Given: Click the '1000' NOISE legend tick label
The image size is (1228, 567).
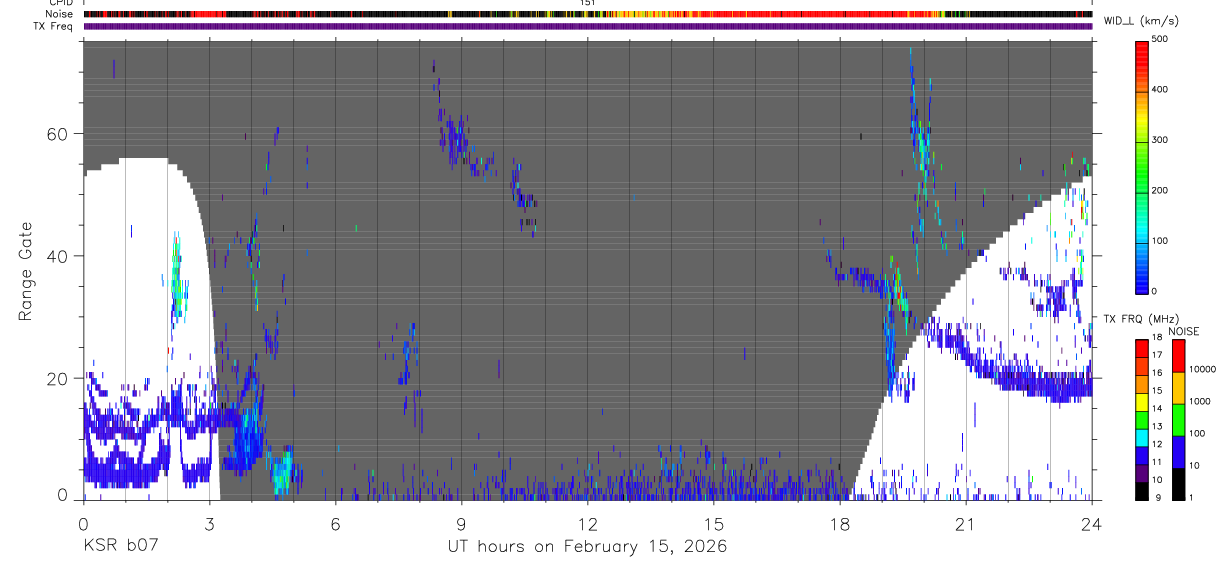Looking at the screenshot, I should [x=1200, y=402].
